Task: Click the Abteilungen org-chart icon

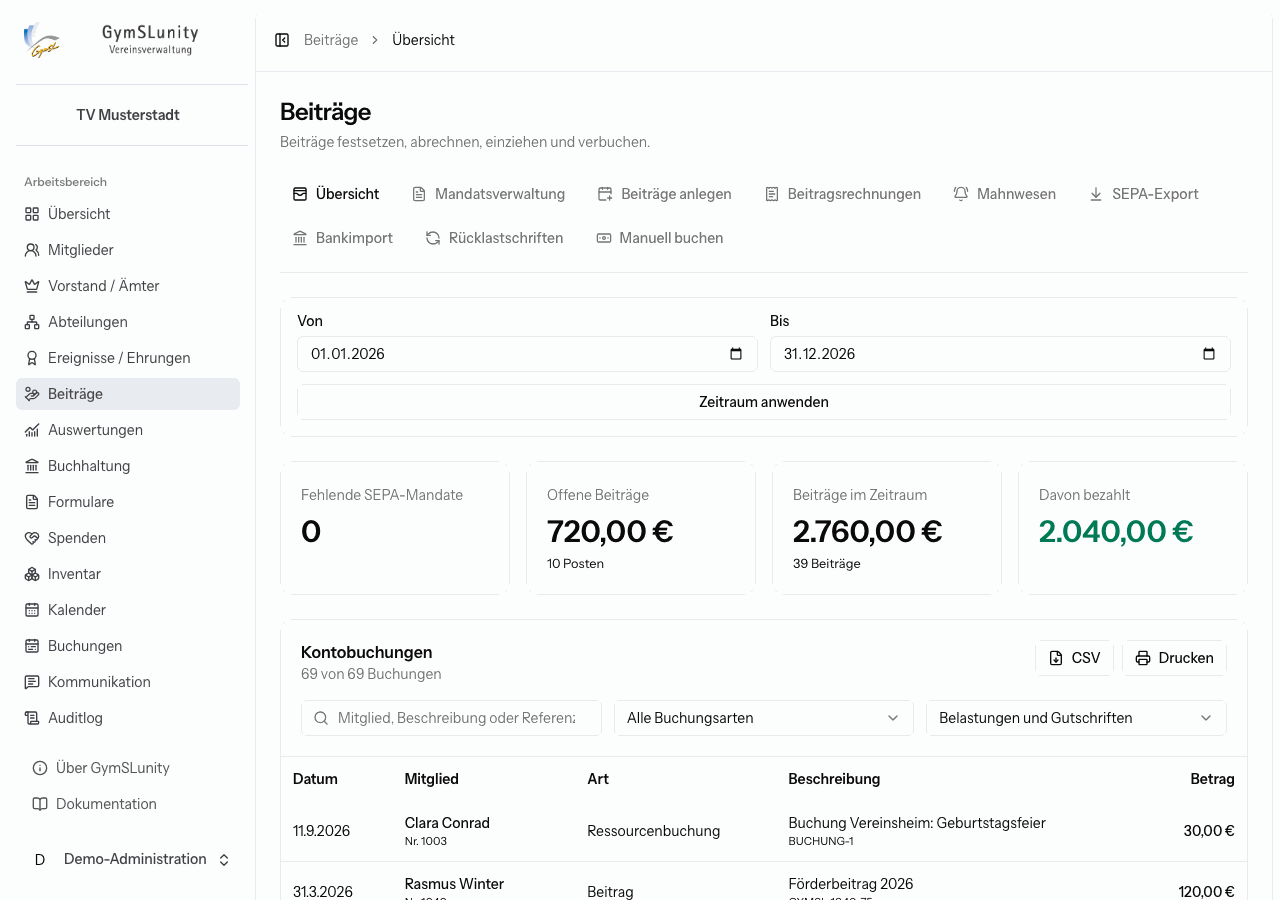Action: pyautogui.click(x=32, y=322)
